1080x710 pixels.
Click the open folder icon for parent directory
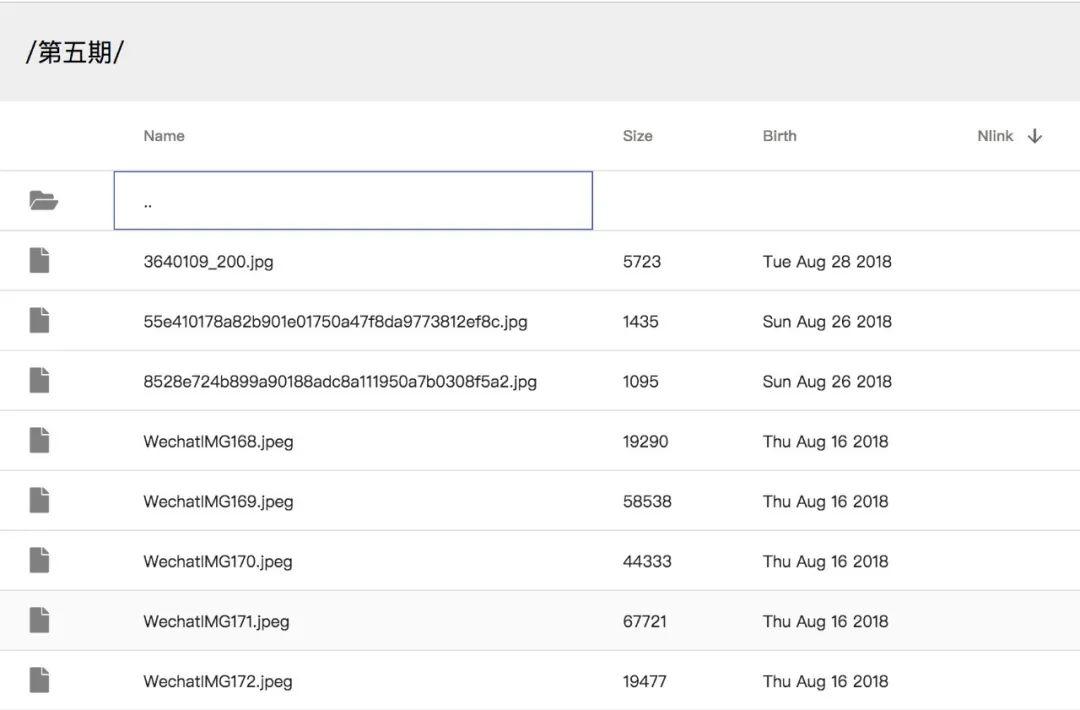point(43,201)
